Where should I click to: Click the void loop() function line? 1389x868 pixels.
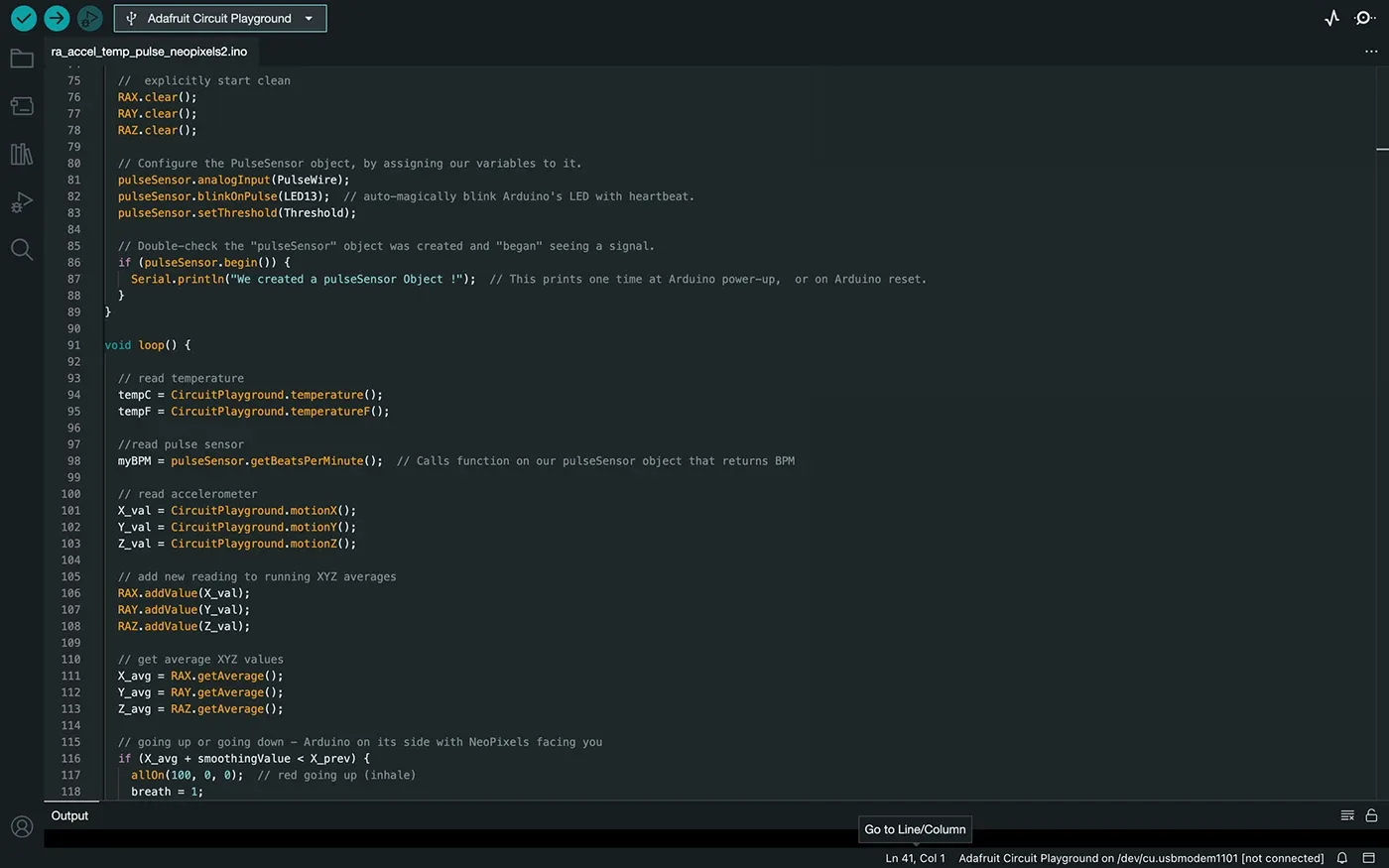coord(148,345)
